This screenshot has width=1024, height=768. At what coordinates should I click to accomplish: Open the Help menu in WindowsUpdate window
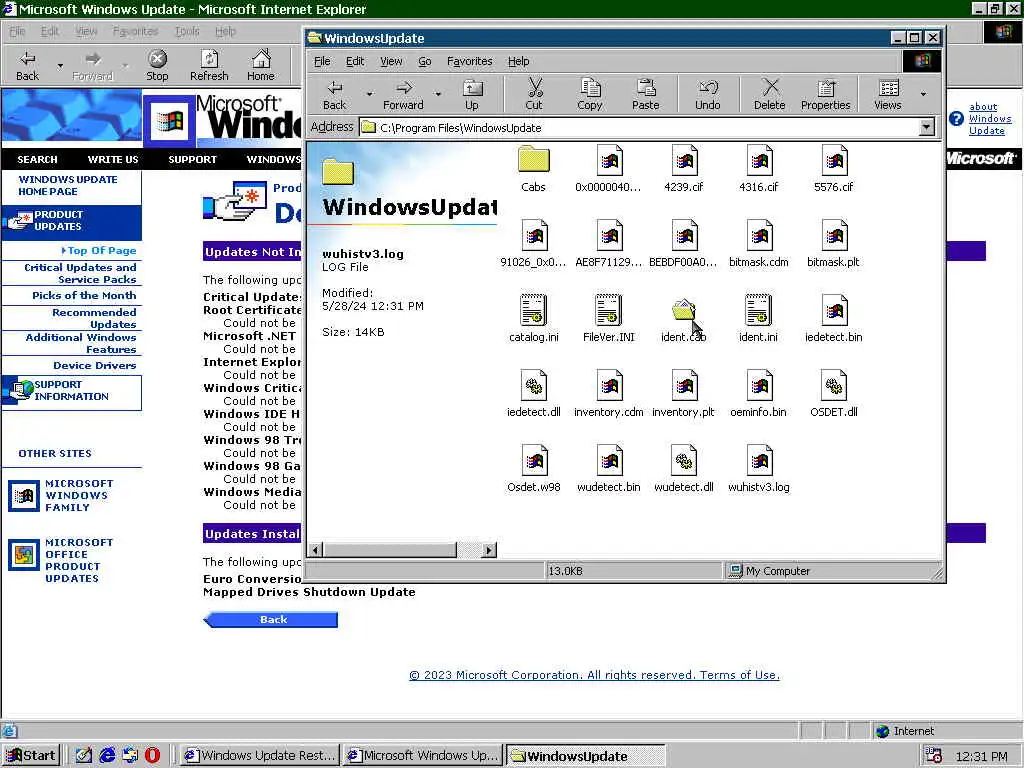coord(519,61)
